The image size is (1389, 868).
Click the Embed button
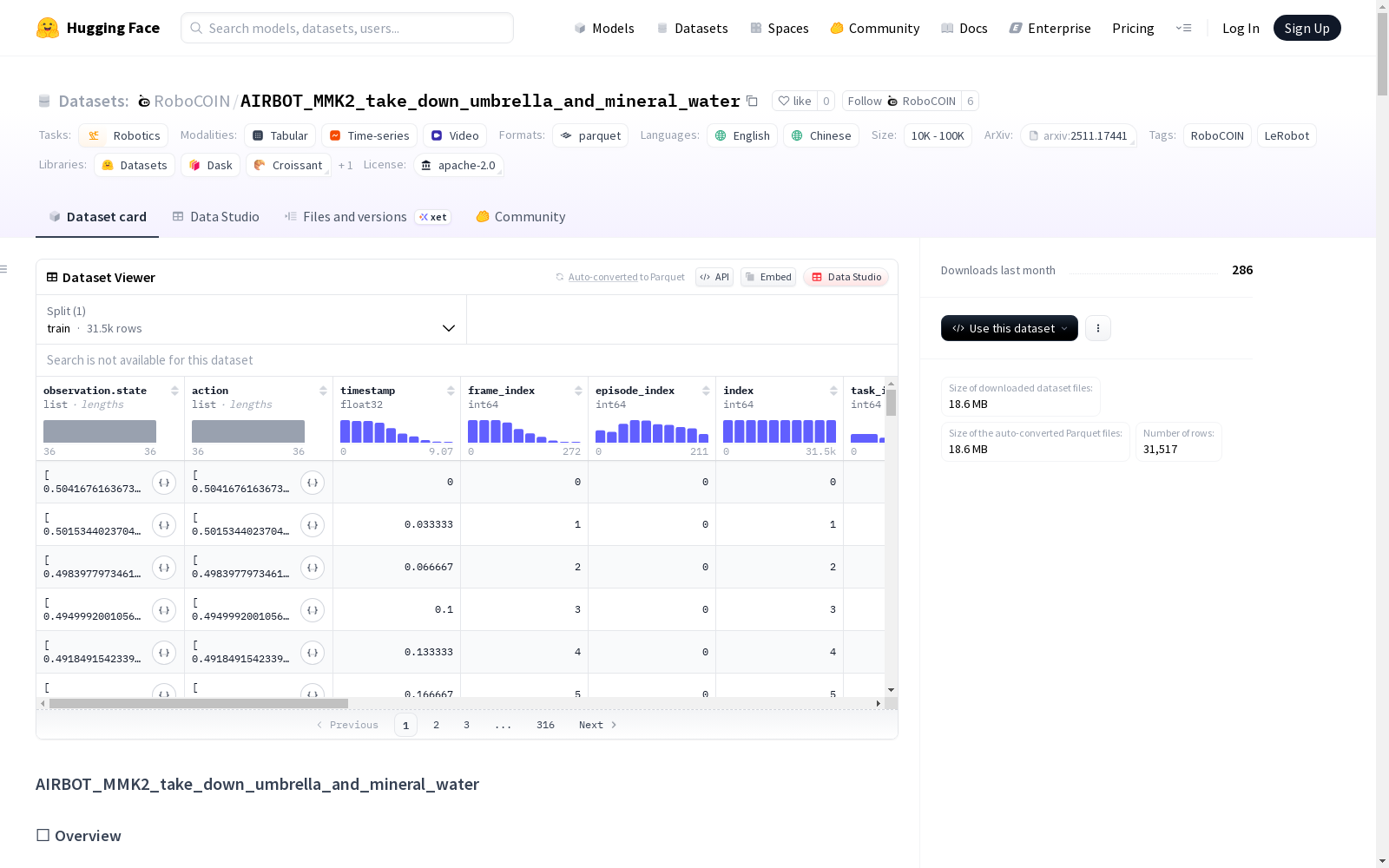[x=768, y=277]
